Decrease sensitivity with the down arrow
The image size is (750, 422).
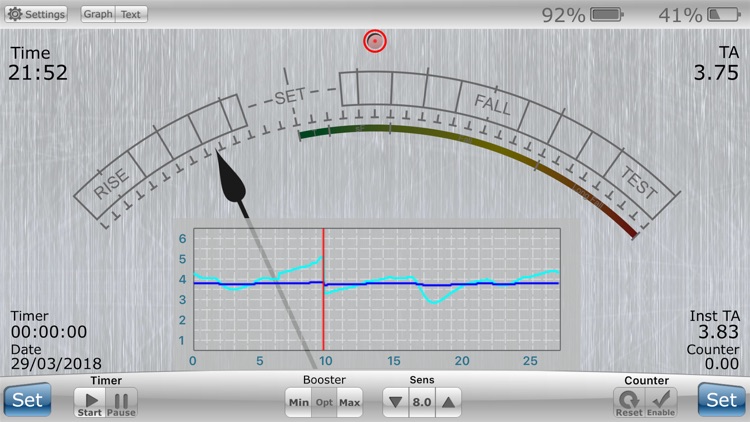click(396, 402)
